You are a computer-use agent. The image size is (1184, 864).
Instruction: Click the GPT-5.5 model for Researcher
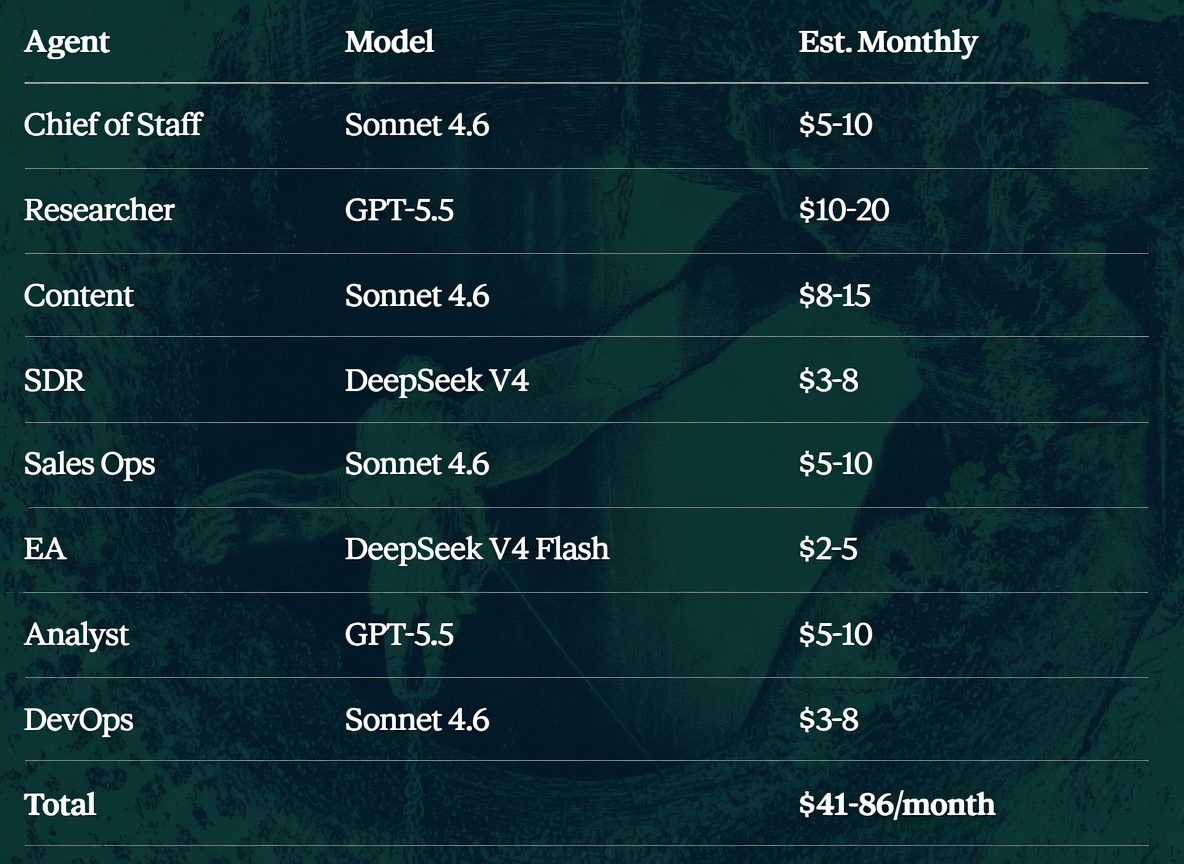399,210
